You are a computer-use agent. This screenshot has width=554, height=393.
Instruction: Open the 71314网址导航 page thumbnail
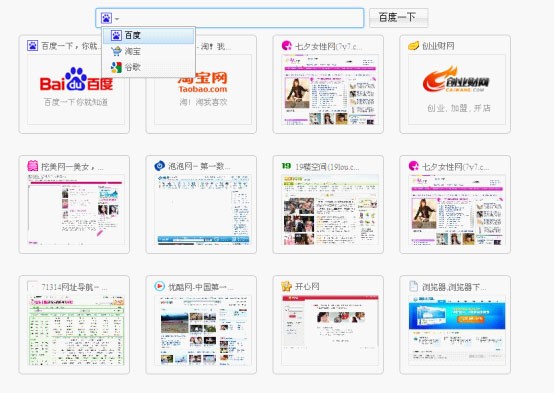(x=76, y=330)
